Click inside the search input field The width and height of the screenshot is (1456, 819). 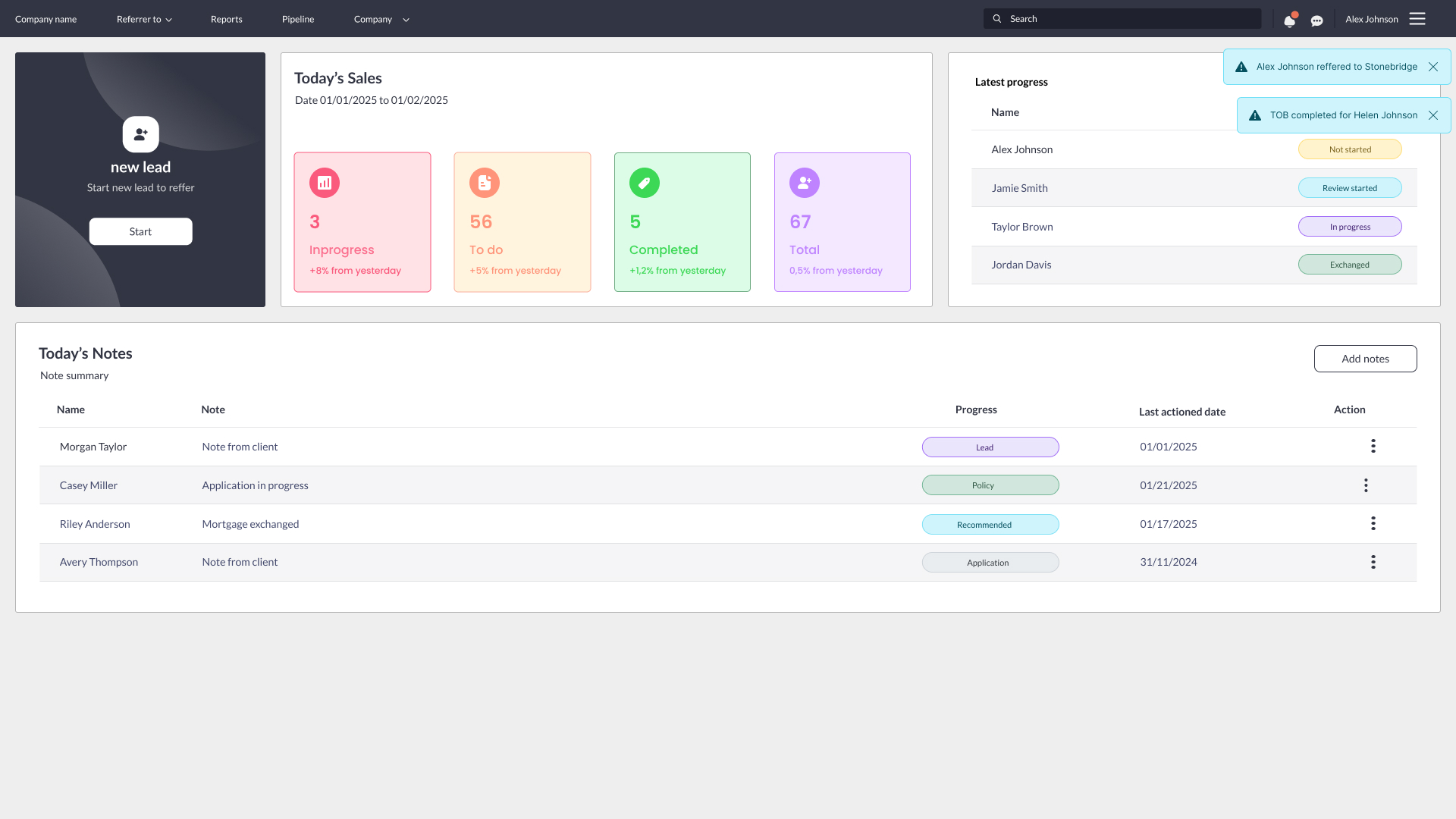pyautogui.click(x=1122, y=18)
